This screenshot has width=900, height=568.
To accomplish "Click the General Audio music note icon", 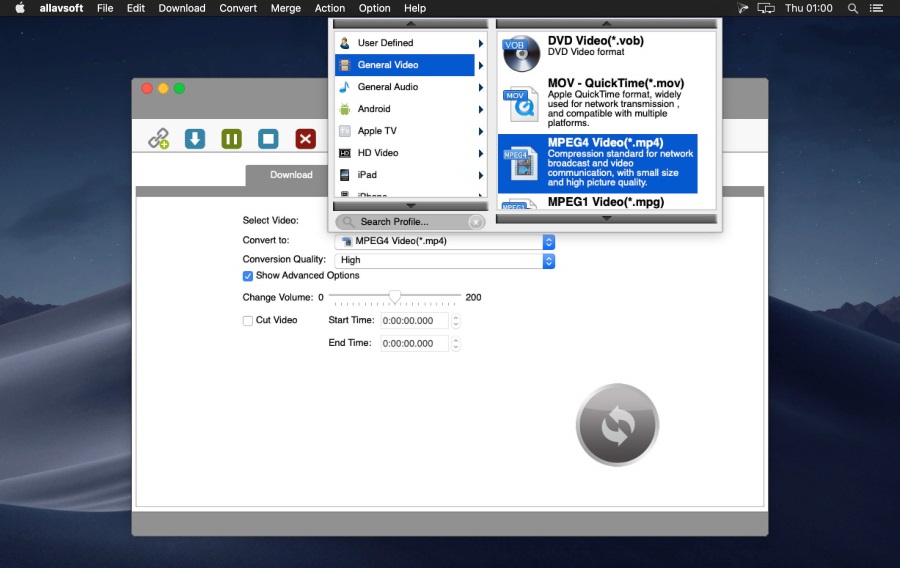I will [344, 87].
